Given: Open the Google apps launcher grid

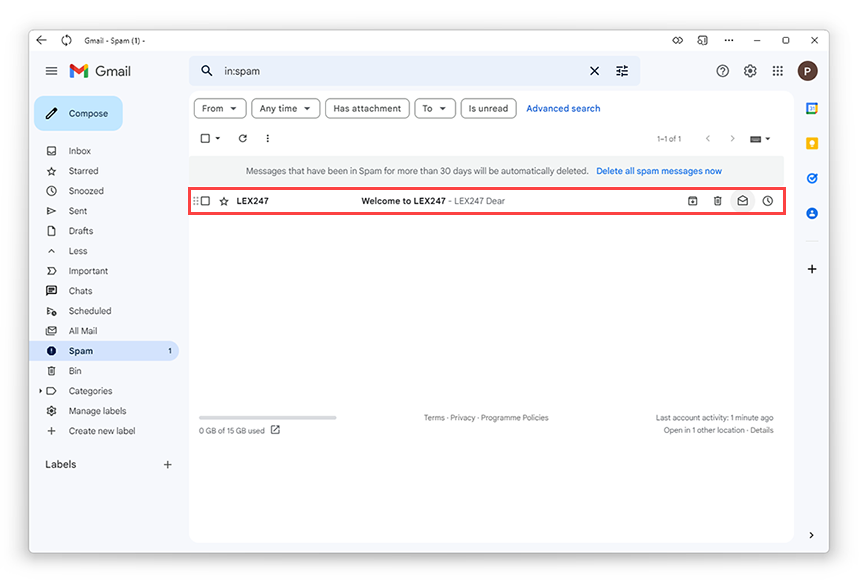Looking at the screenshot, I should click(x=777, y=71).
